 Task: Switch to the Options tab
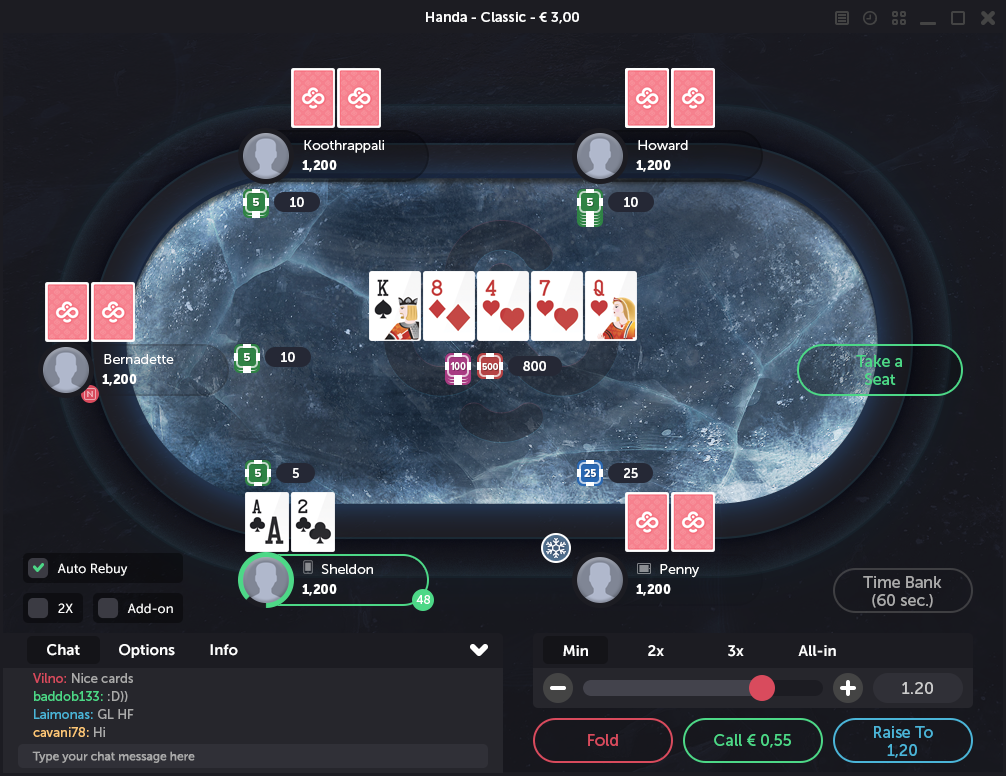146,650
